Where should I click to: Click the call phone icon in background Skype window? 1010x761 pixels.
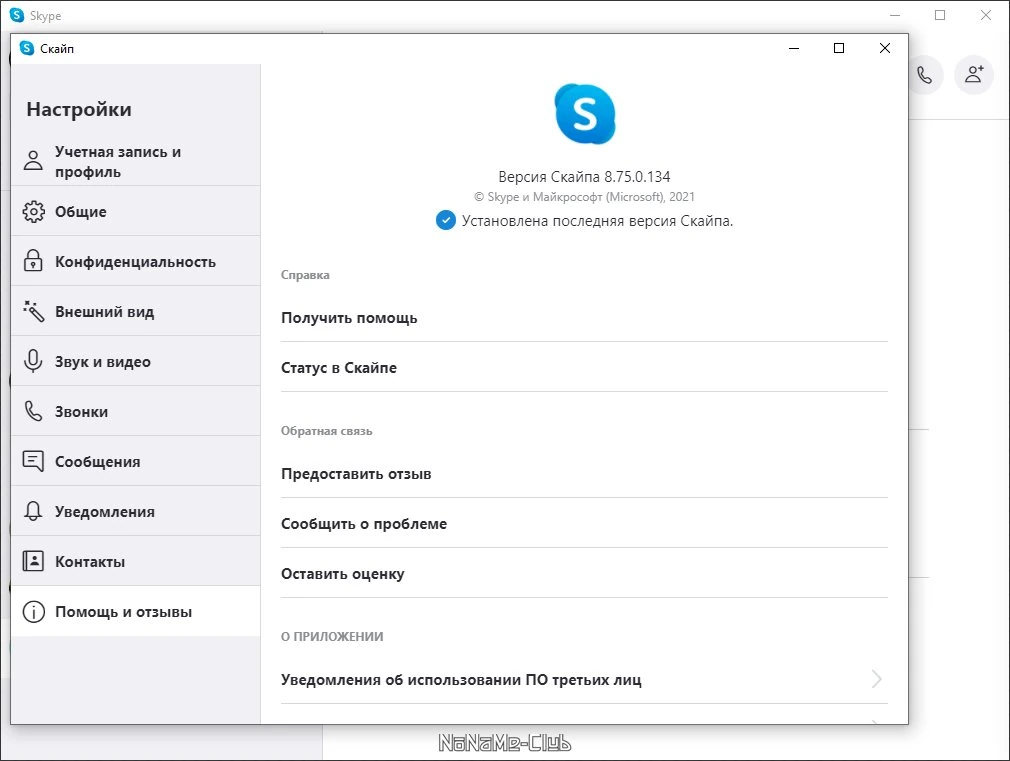click(x=924, y=75)
